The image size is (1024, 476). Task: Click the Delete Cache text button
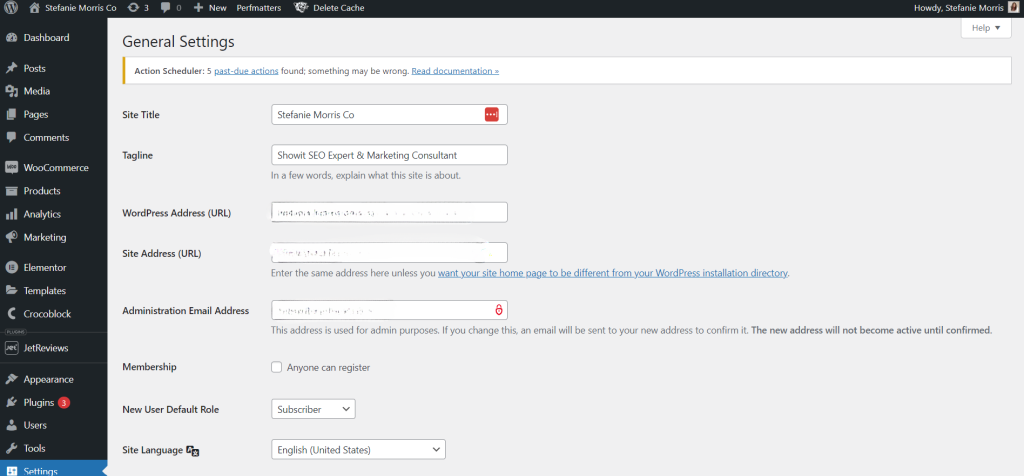[338, 8]
